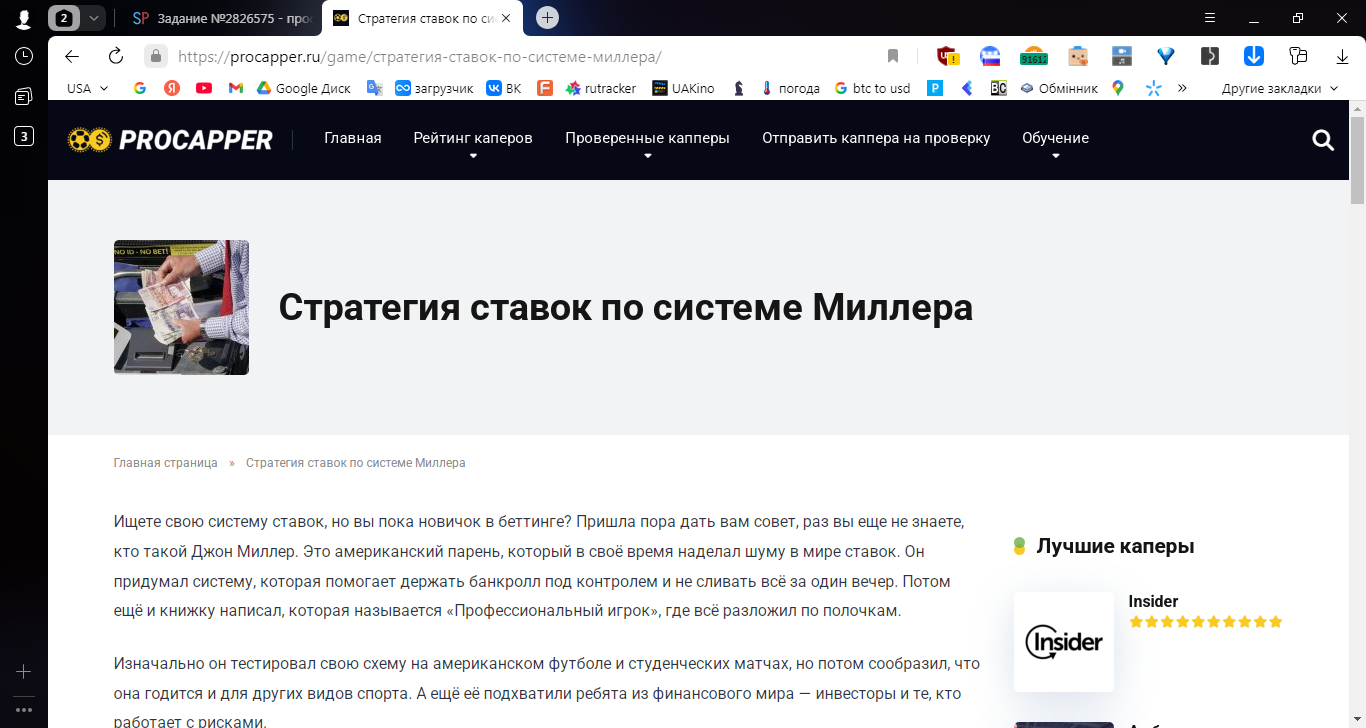Open the browser extensions puzzle icon

pyautogui.click(x=1298, y=56)
